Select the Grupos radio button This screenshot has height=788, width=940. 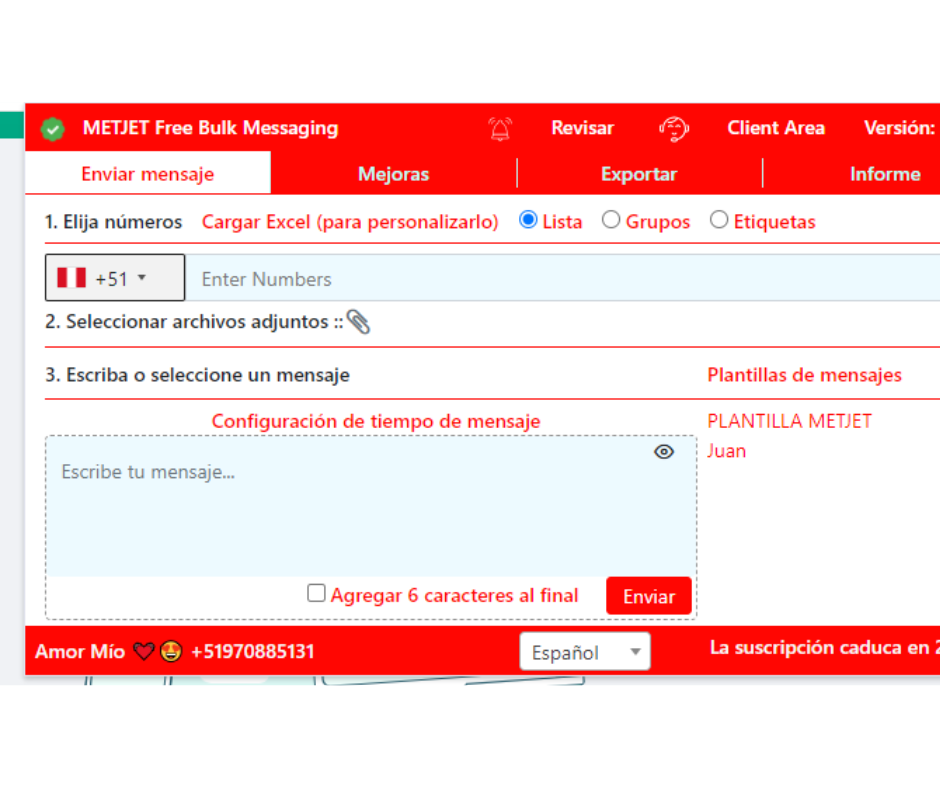point(611,220)
